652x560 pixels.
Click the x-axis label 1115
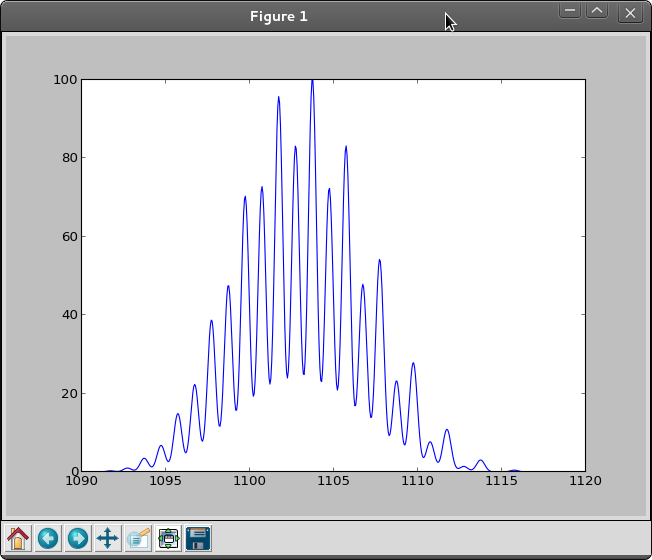point(501,481)
